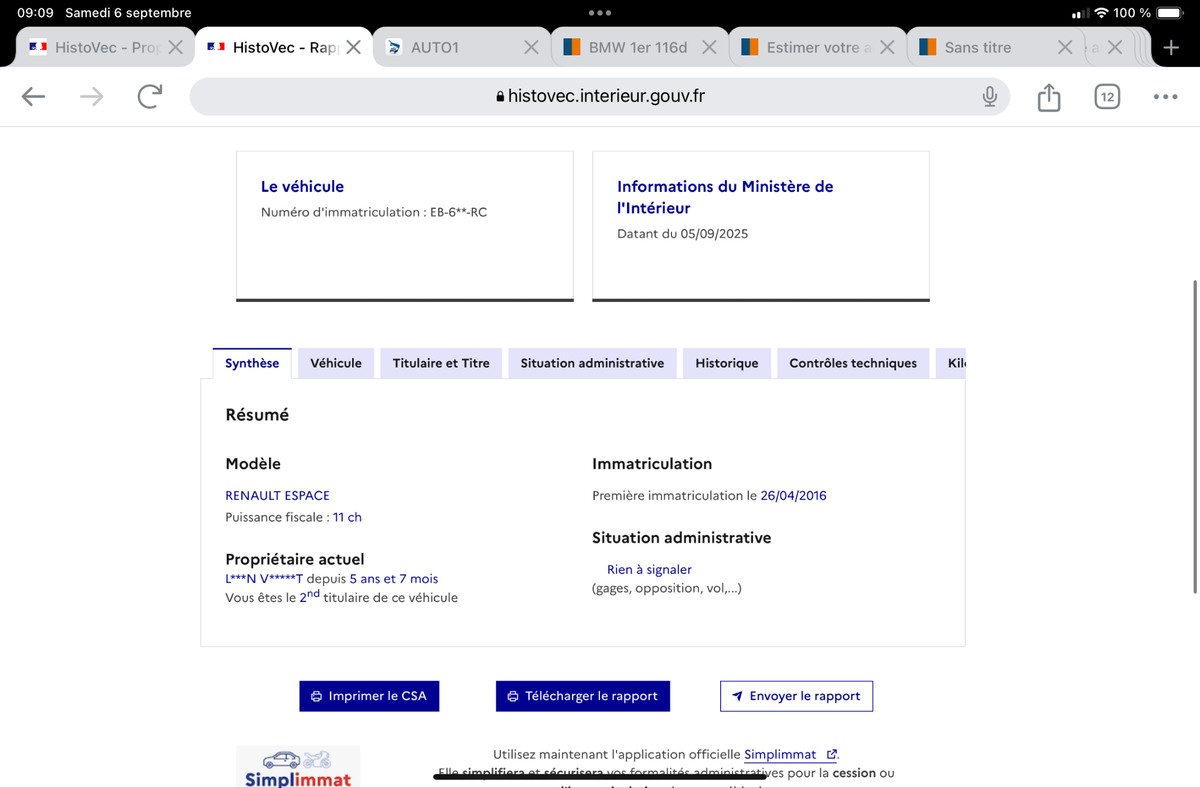Go back to the previous page
The image size is (1200, 788).
34,96
